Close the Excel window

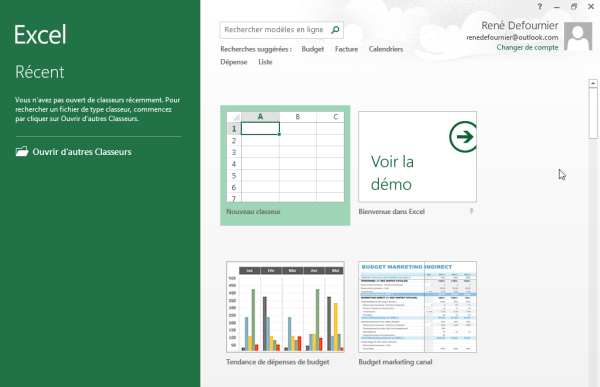pos(591,7)
